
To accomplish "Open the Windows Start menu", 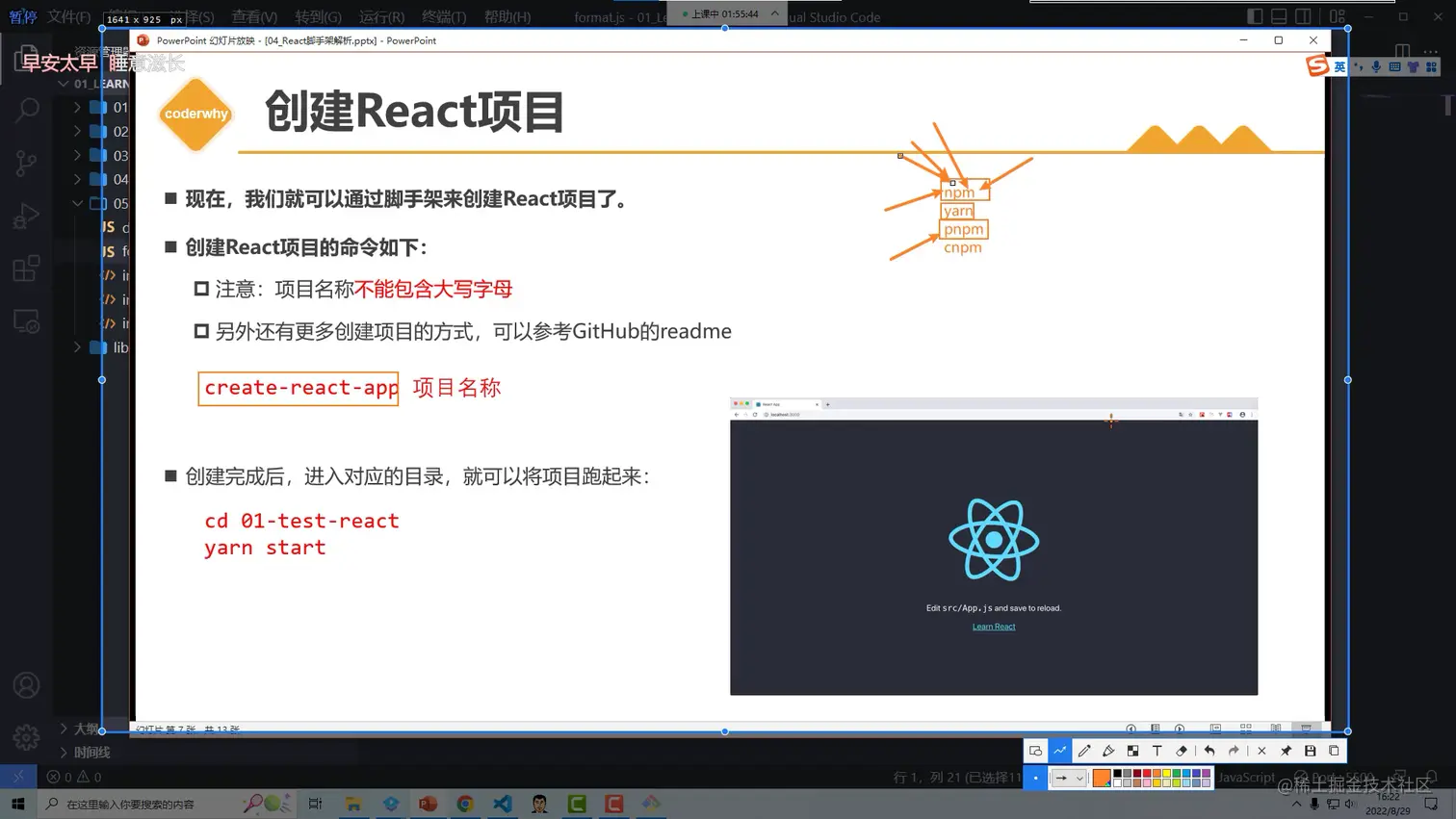I will [x=18, y=804].
